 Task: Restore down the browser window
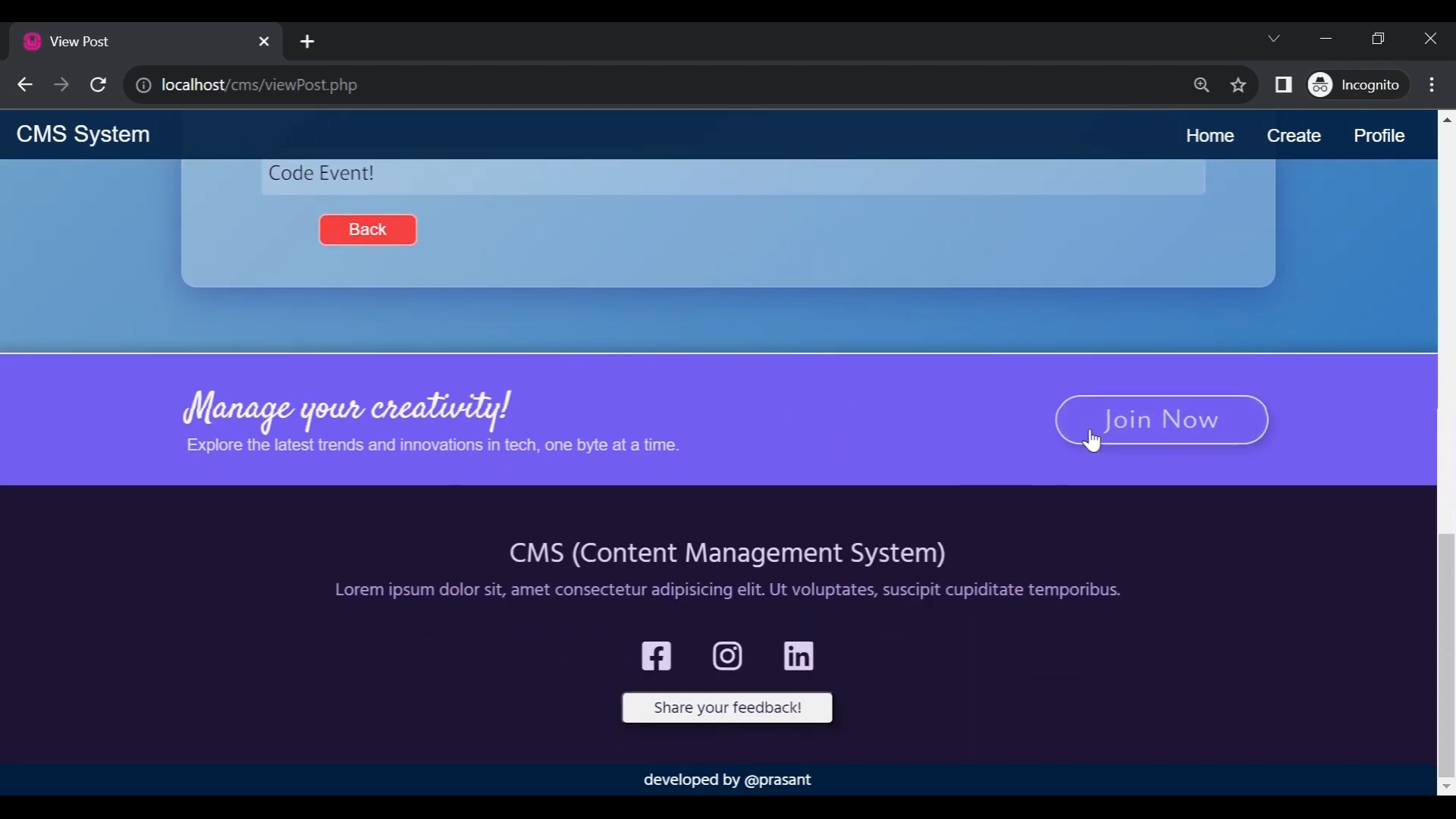click(x=1379, y=39)
